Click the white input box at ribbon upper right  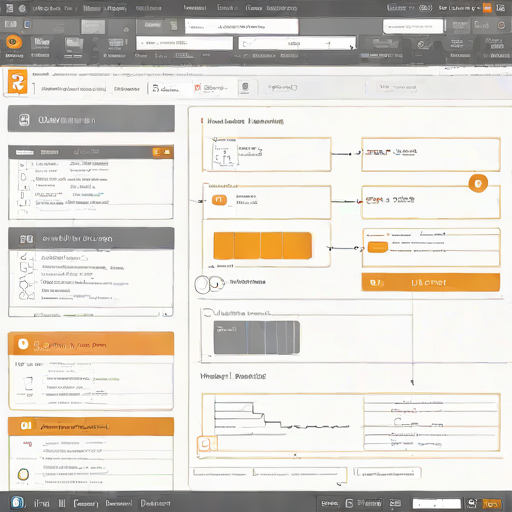pos(413,26)
